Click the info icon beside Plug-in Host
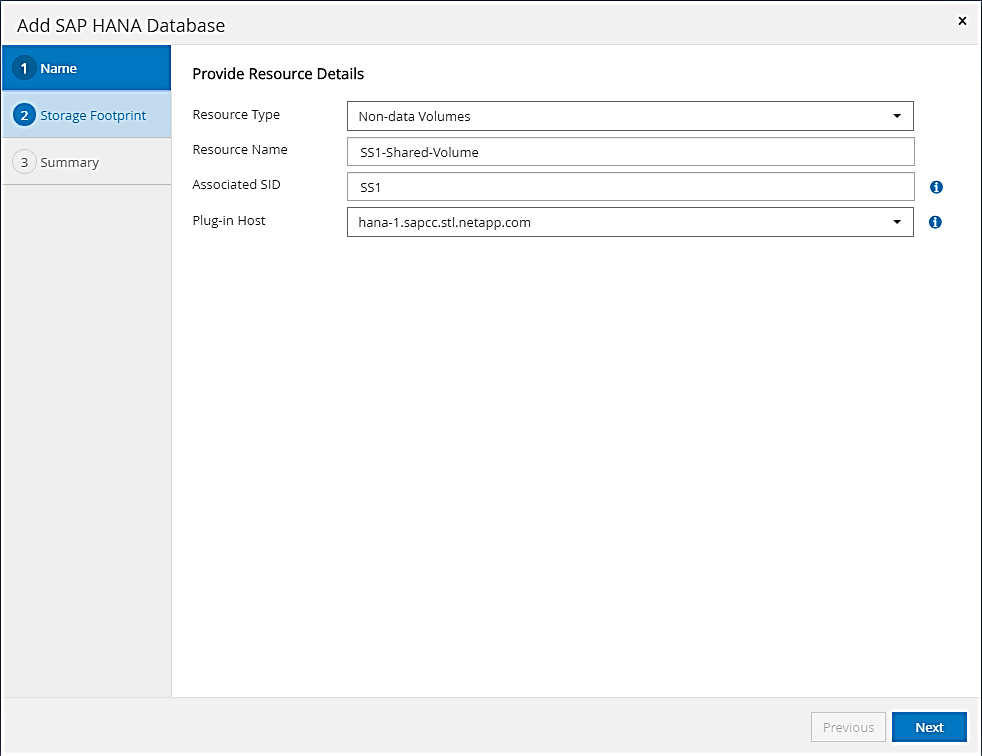982x756 pixels. (936, 222)
